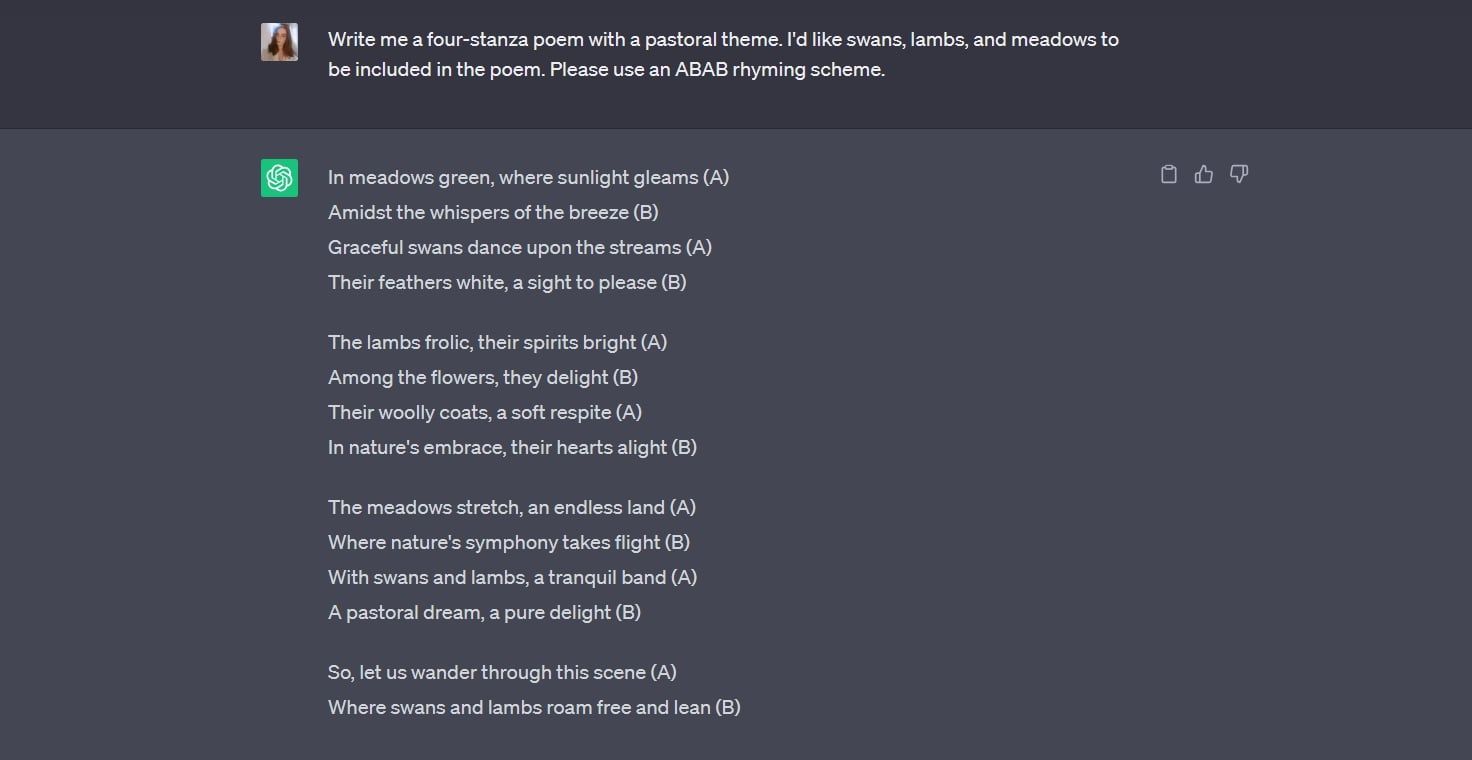The width and height of the screenshot is (1472, 760).
Task: Click the prompt line mentioning ABAB rhyming scheme
Action: coord(606,70)
